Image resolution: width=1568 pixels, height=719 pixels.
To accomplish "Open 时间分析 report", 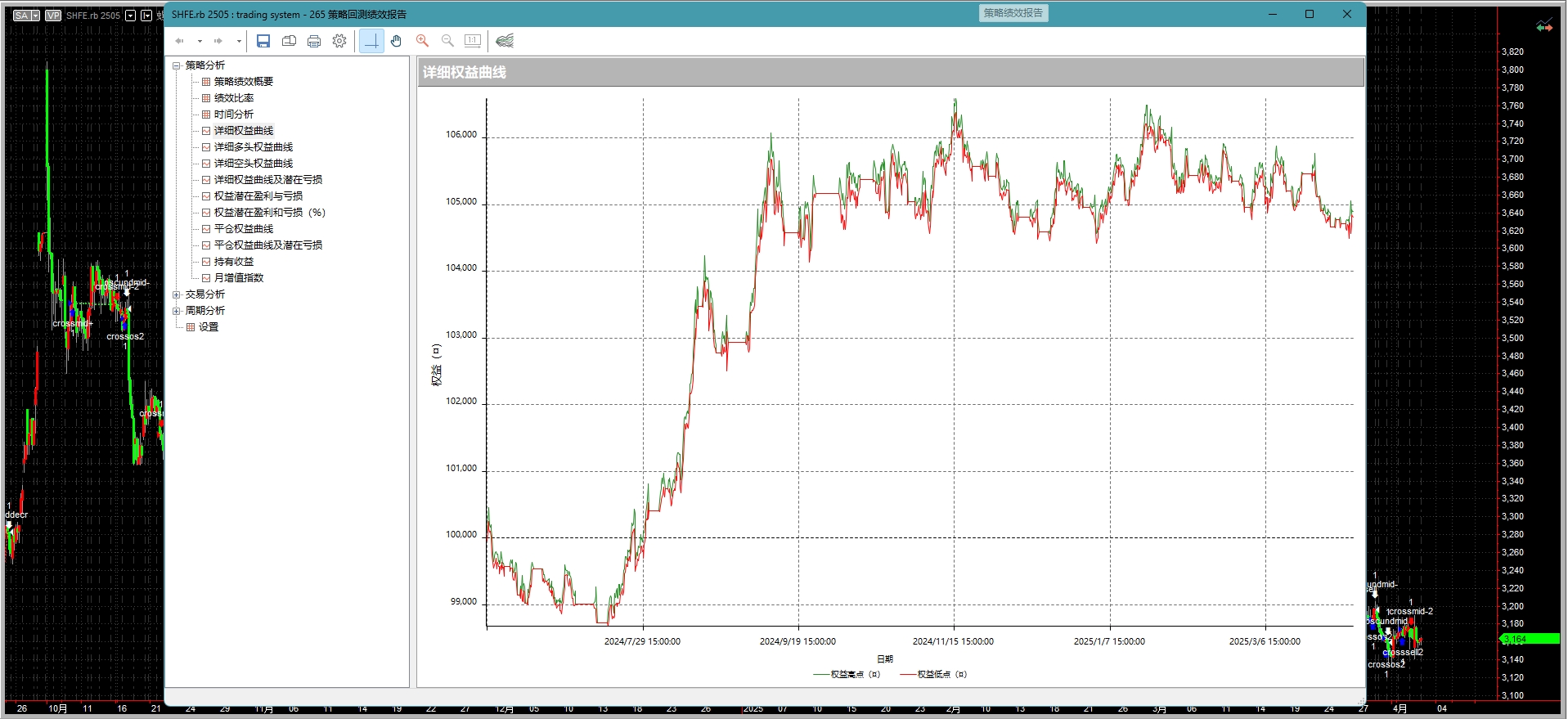I will tap(234, 115).
